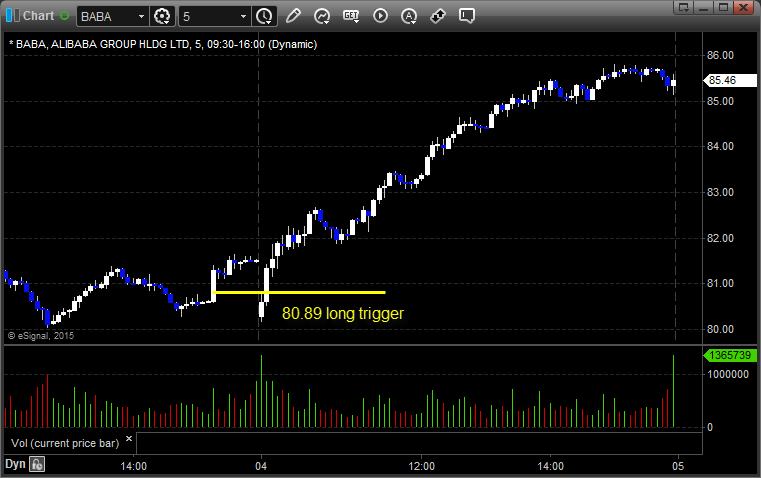Click the first 14:00 time axis label
Image resolution: width=761 pixels, height=478 pixels.
click(x=133, y=466)
